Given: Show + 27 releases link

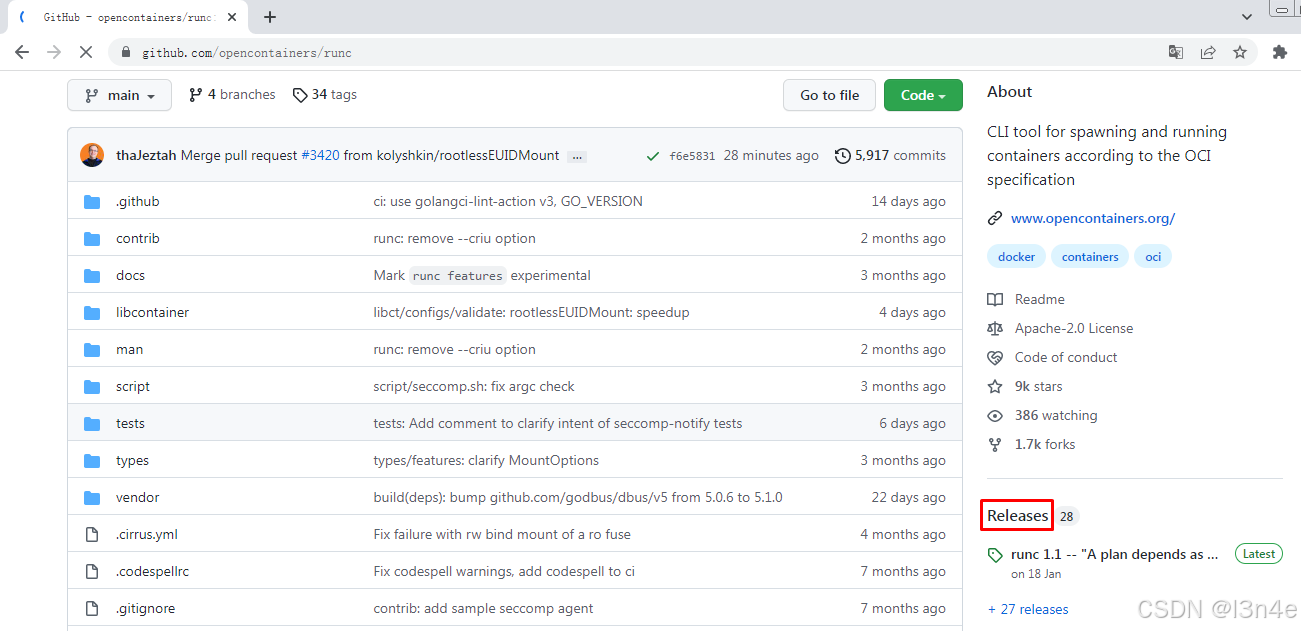Looking at the screenshot, I should (x=1028, y=609).
